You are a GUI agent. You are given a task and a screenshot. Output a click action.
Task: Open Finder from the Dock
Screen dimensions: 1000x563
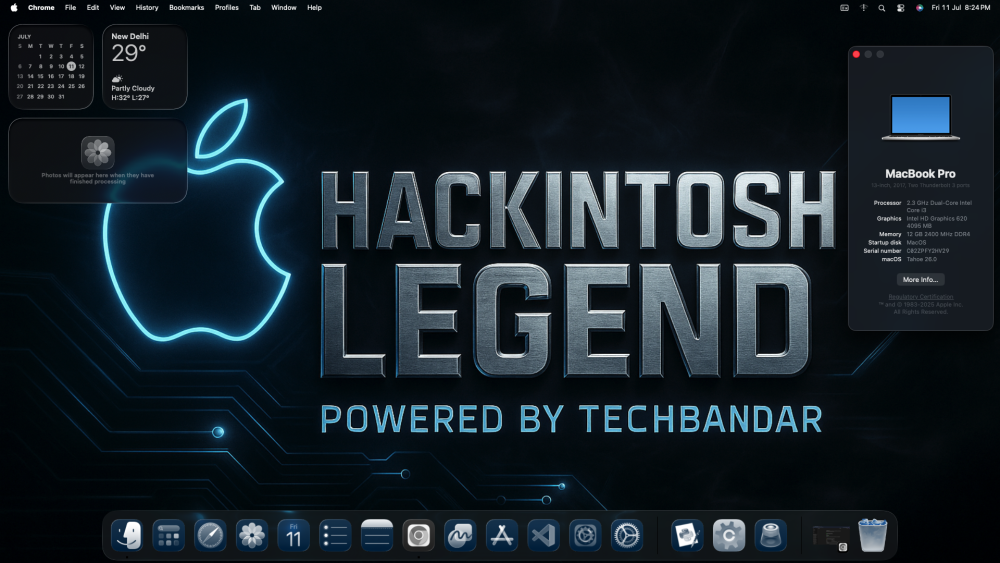(127, 535)
